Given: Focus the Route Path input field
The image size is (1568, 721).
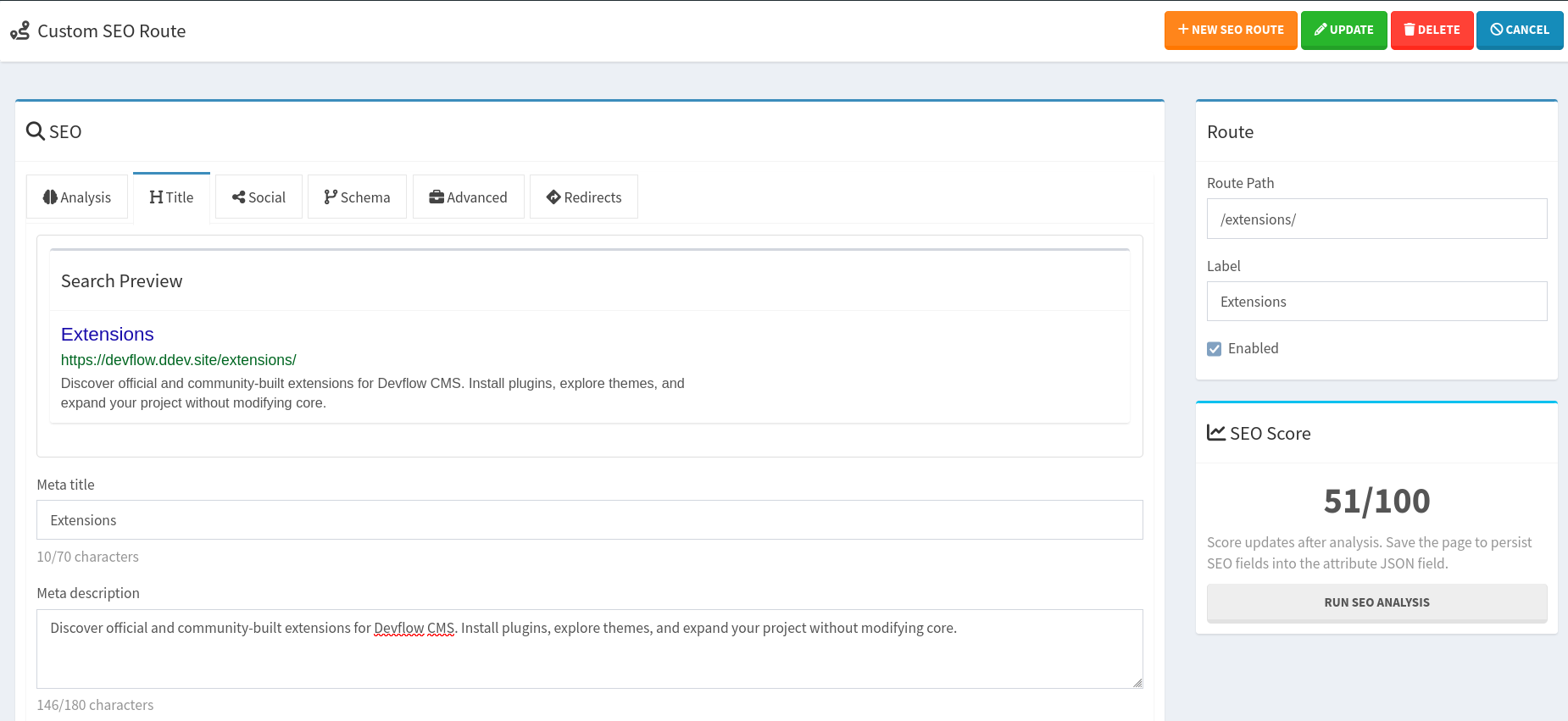Looking at the screenshot, I should tap(1376, 219).
